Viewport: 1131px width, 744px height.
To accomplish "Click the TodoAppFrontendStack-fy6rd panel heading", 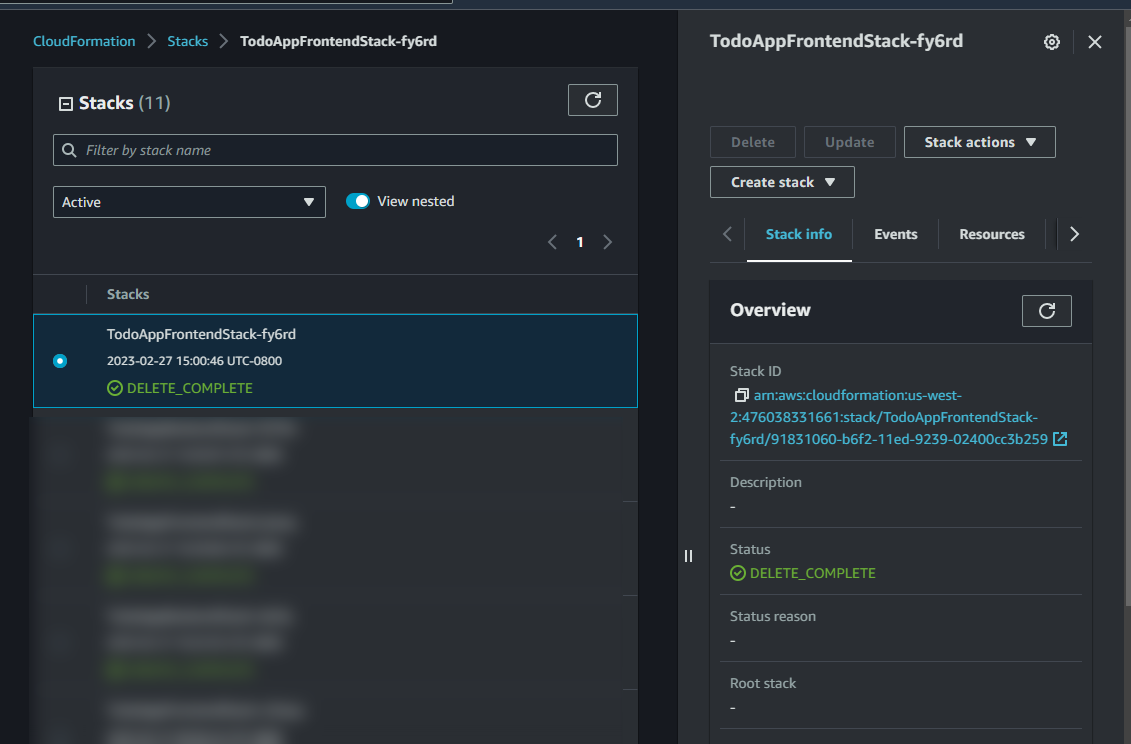I will 836,41.
